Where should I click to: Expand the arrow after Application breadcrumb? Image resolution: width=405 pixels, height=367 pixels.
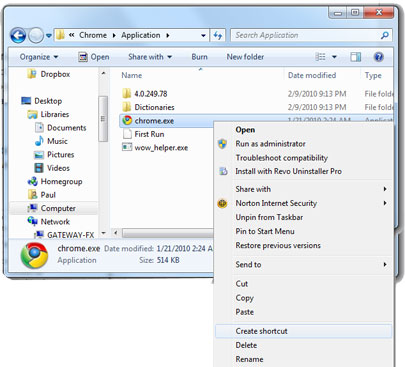pos(168,35)
